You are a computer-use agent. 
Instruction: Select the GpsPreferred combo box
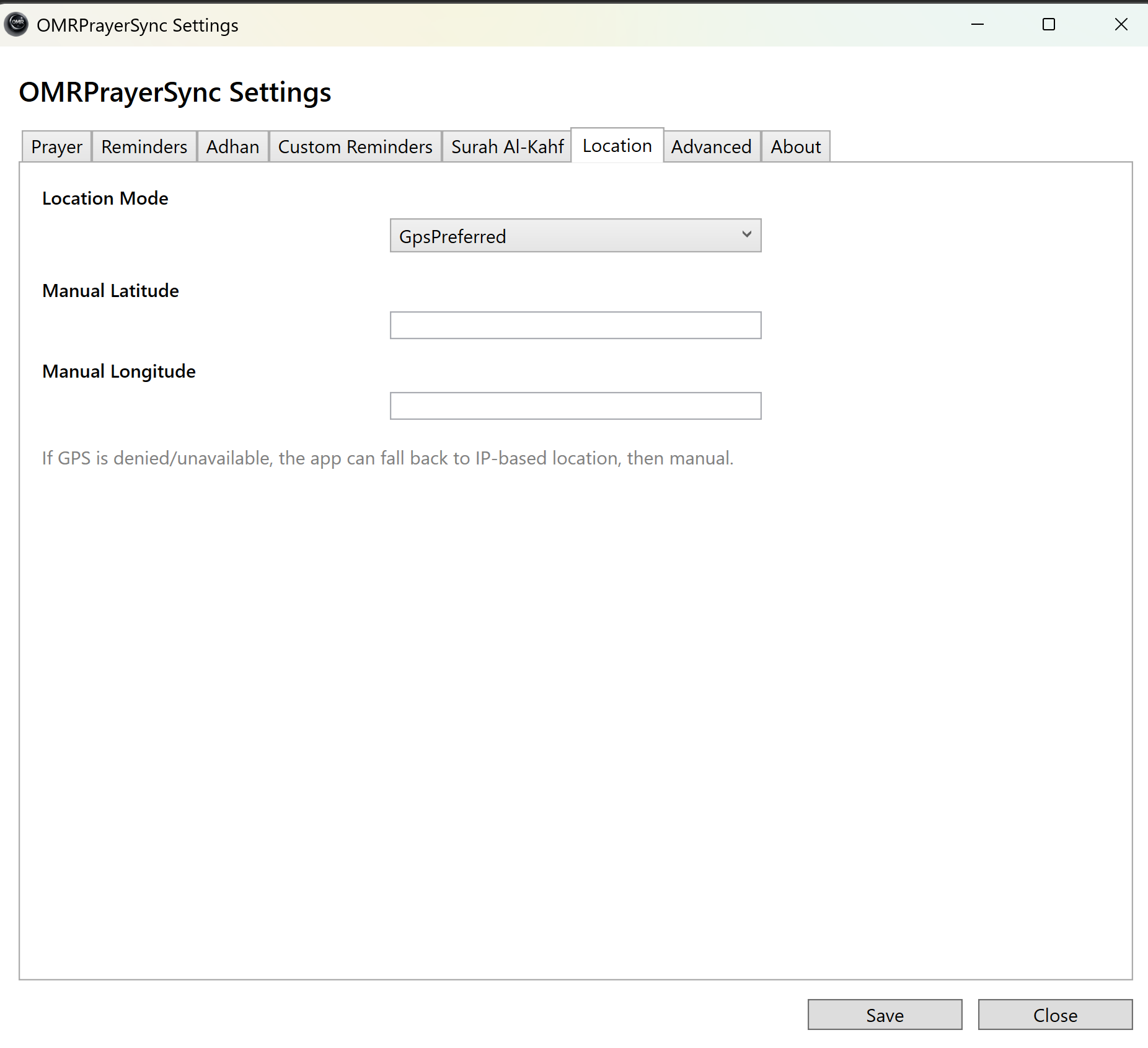point(575,236)
